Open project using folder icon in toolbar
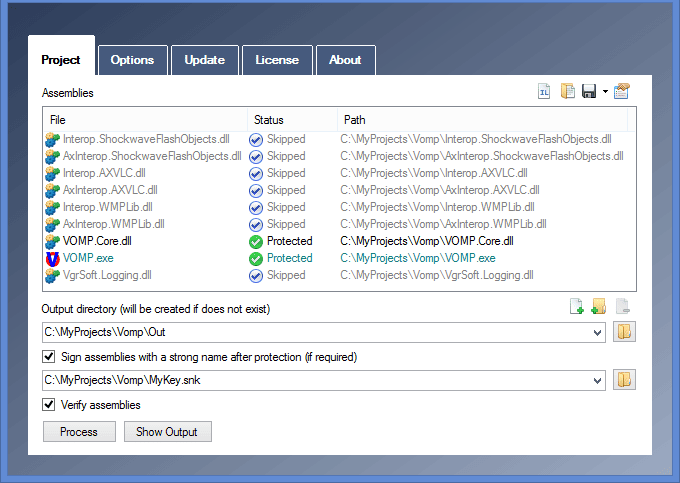The height and width of the screenshot is (483, 680). click(x=567, y=92)
